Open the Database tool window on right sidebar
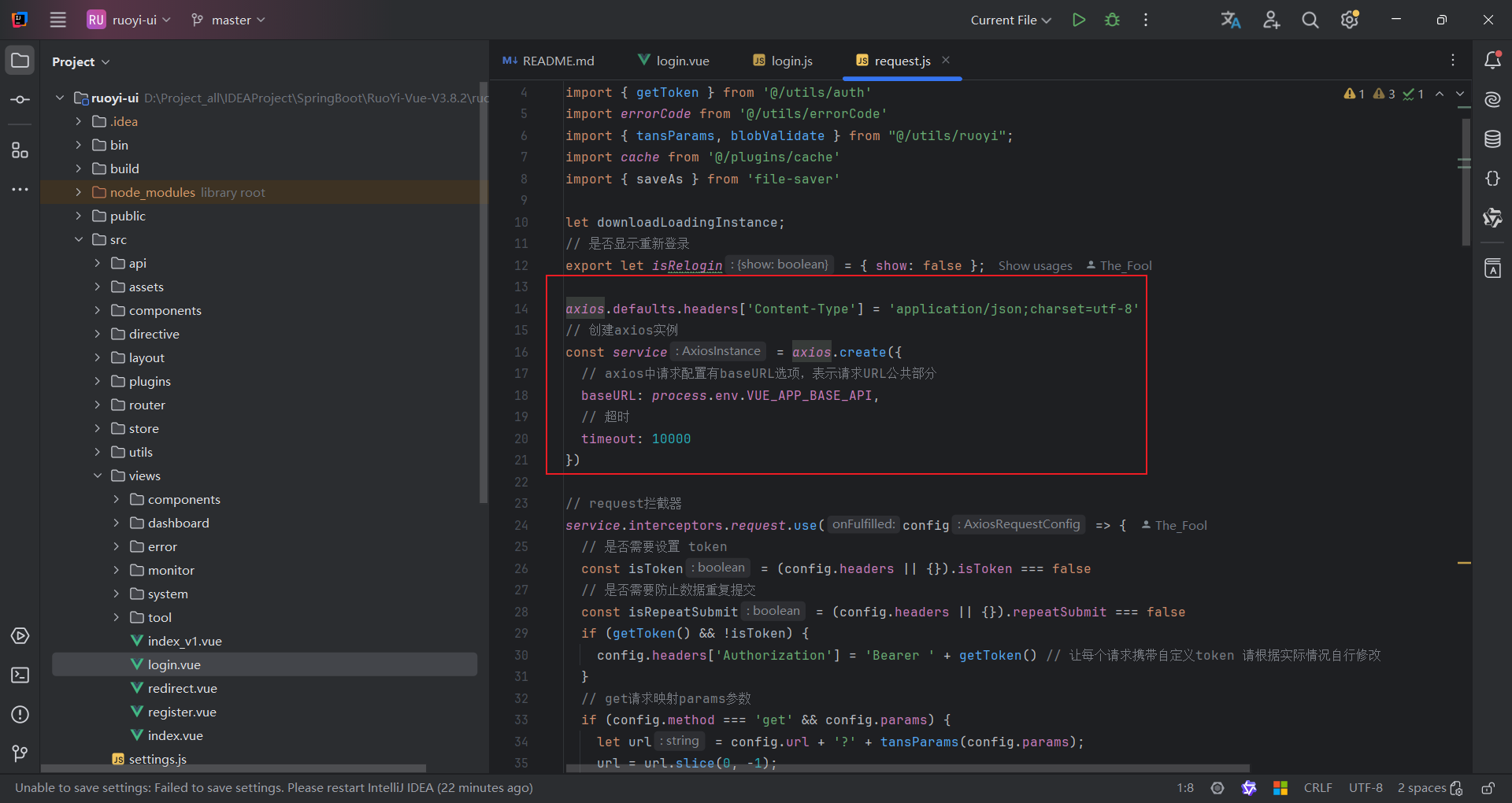 tap(1492, 139)
